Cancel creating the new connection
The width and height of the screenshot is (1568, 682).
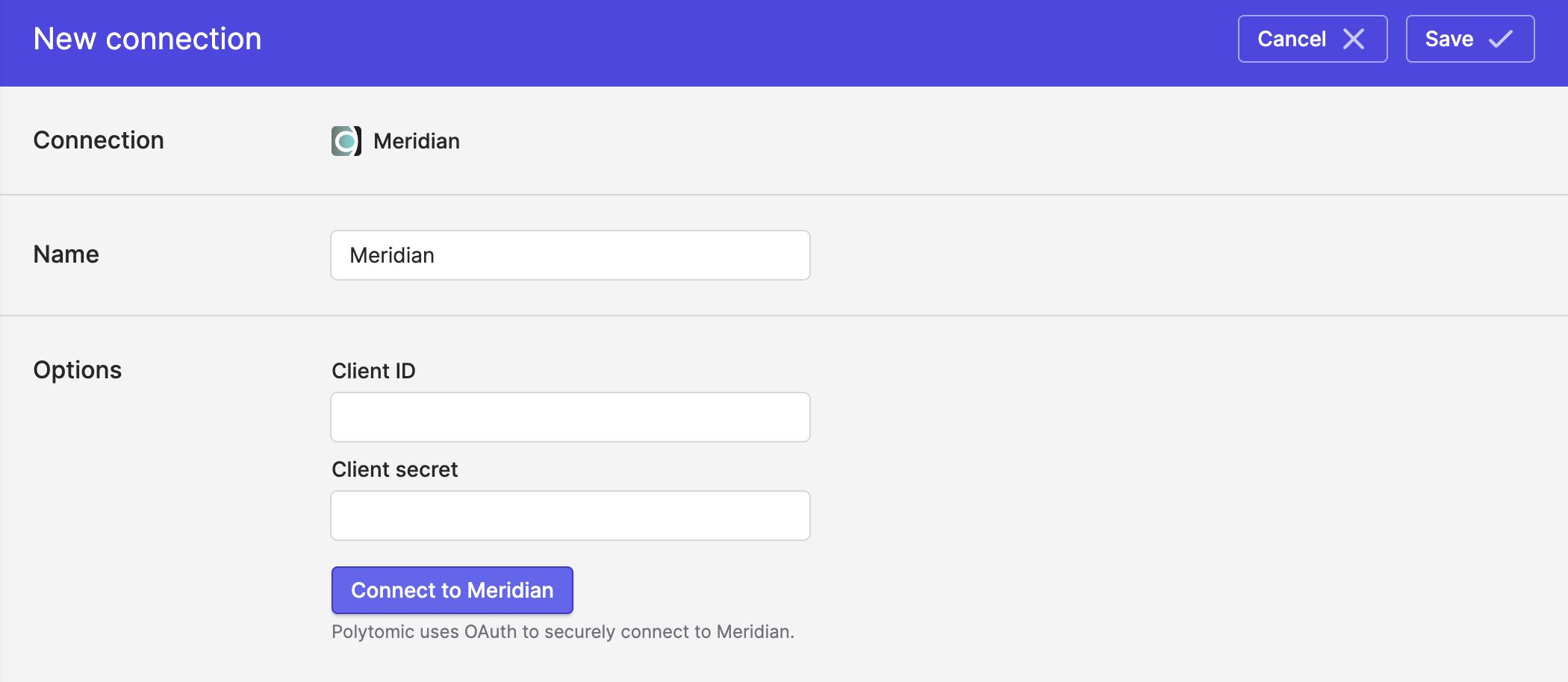(x=1313, y=39)
